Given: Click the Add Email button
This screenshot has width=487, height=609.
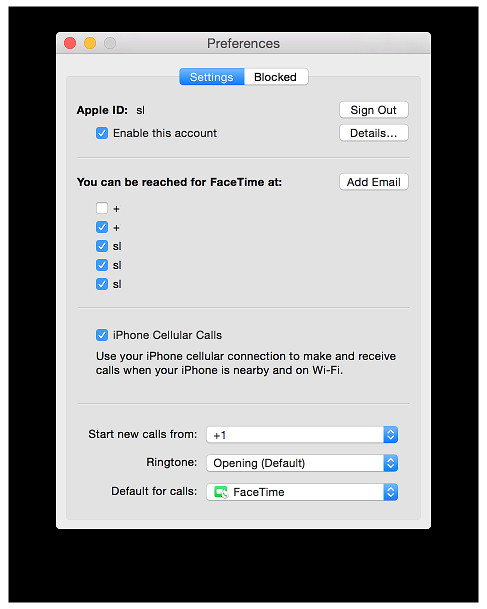Looking at the screenshot, I should [x=374, y=182].
